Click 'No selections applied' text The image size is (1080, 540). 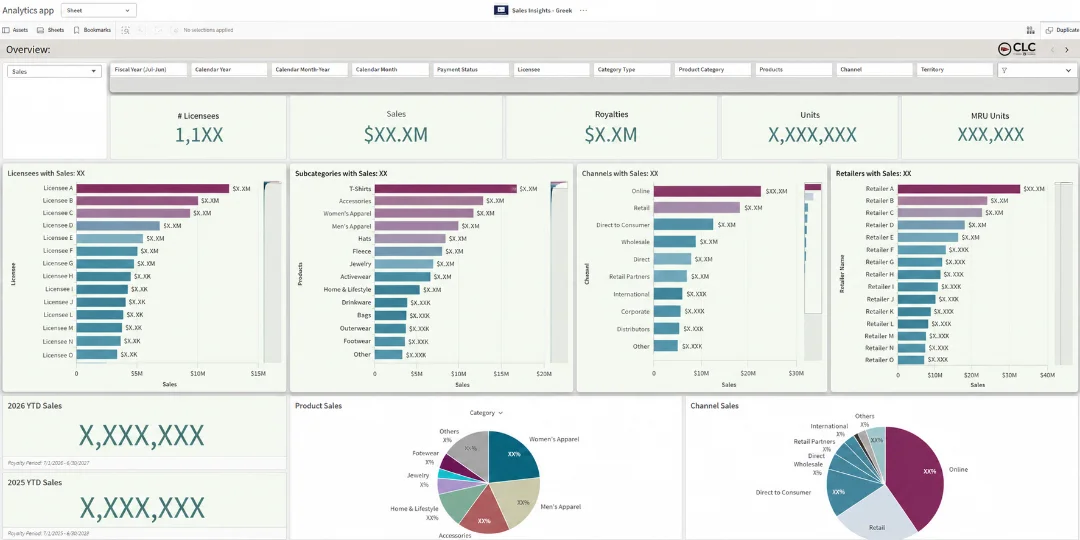pos(208,30)
